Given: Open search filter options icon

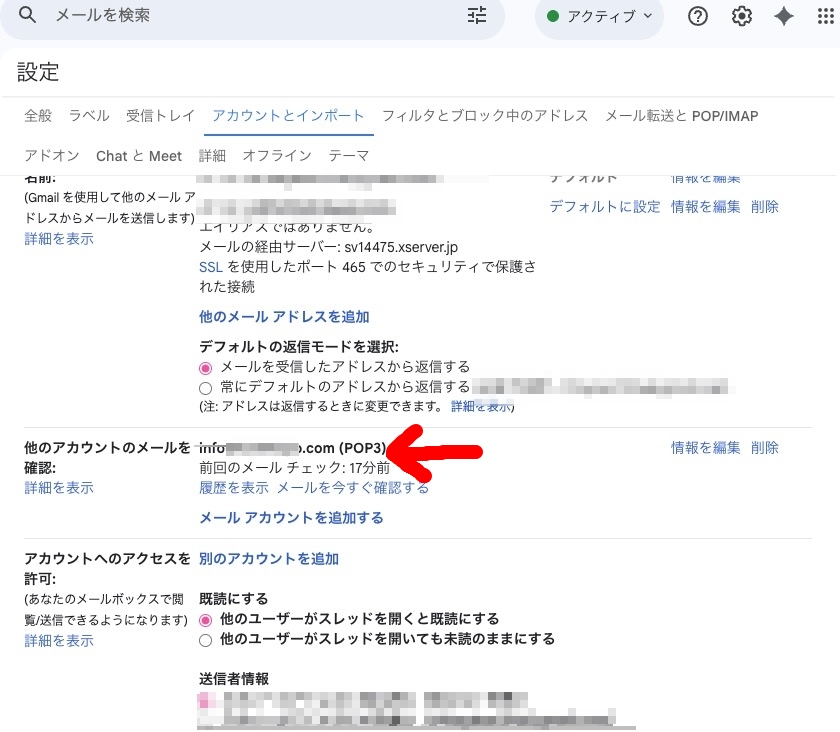Looking at the screenshot, I should point(477,15).
